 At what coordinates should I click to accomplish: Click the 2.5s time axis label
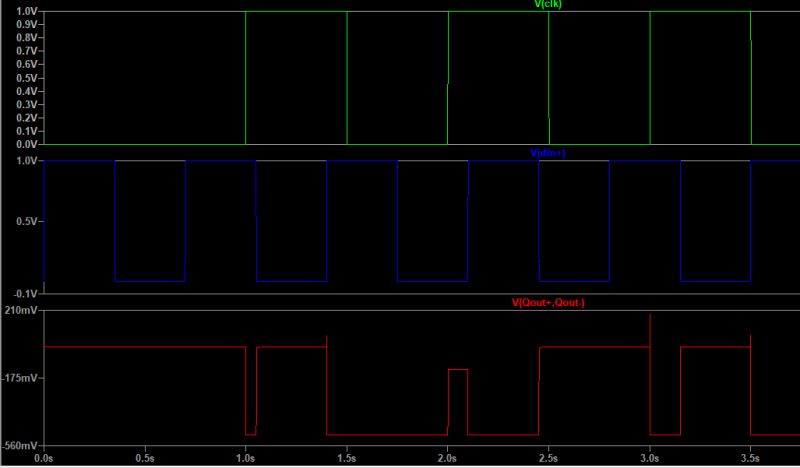pos(549,459)
